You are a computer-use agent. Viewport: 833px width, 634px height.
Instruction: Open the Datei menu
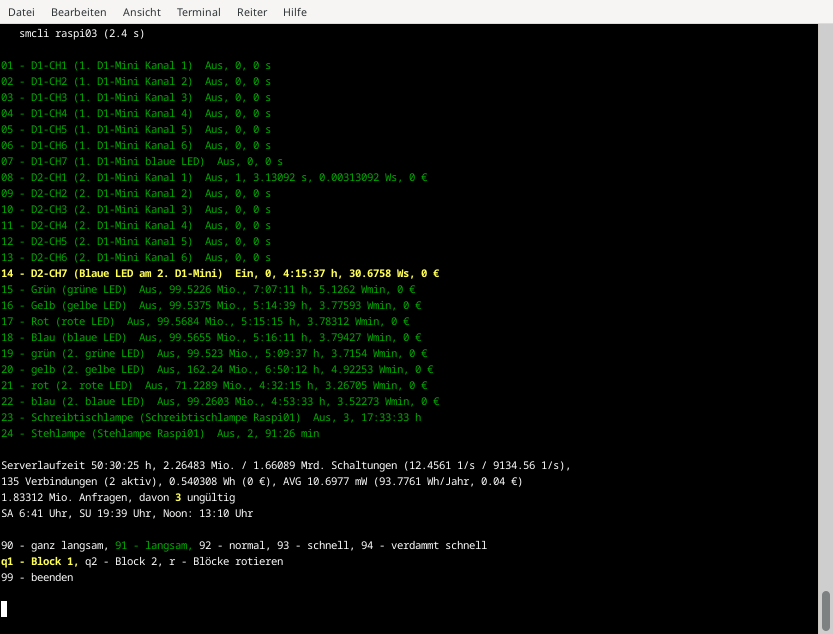[x=21, y=12]
